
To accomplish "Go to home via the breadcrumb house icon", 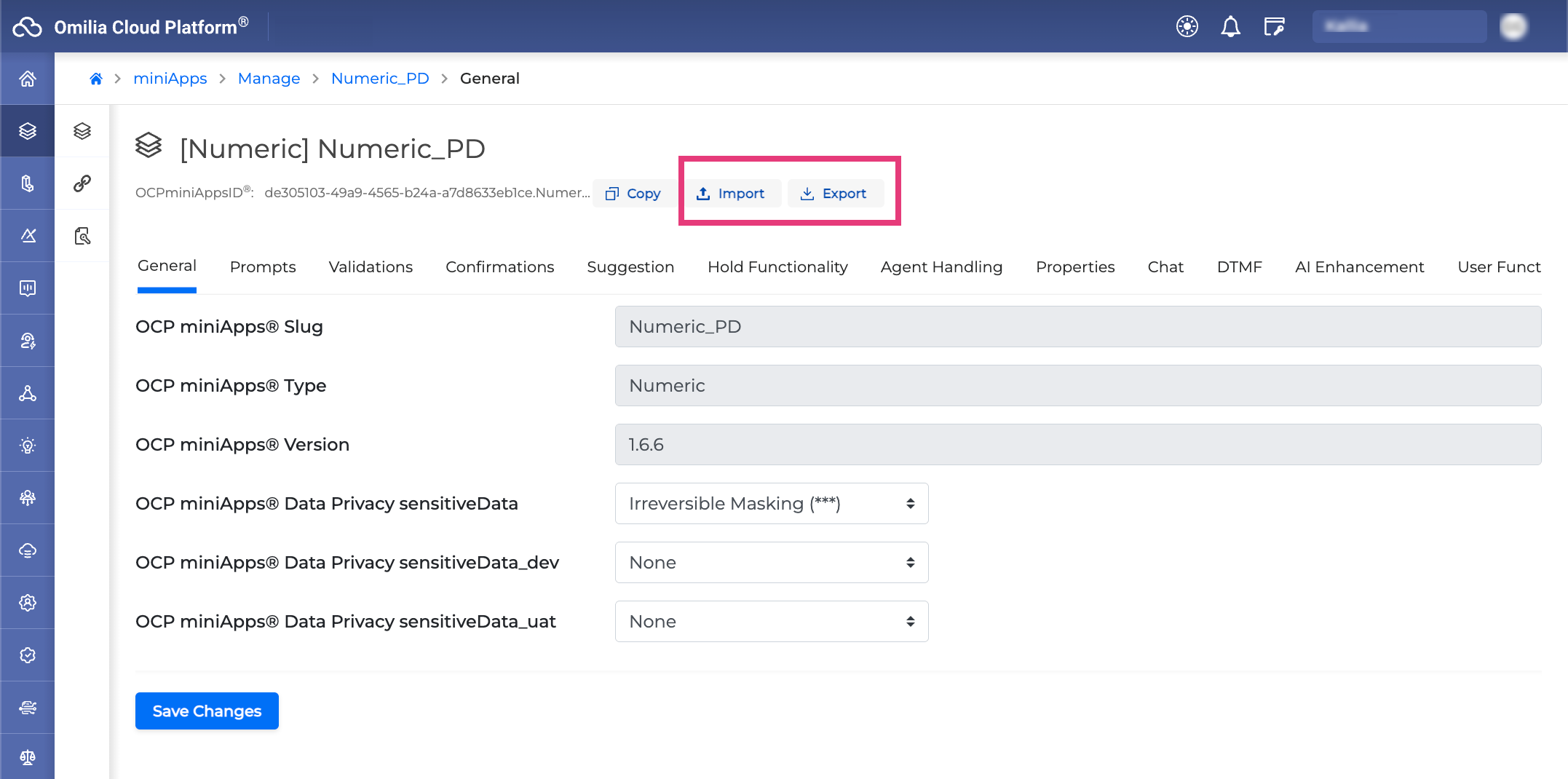I will tap(96, 79).
